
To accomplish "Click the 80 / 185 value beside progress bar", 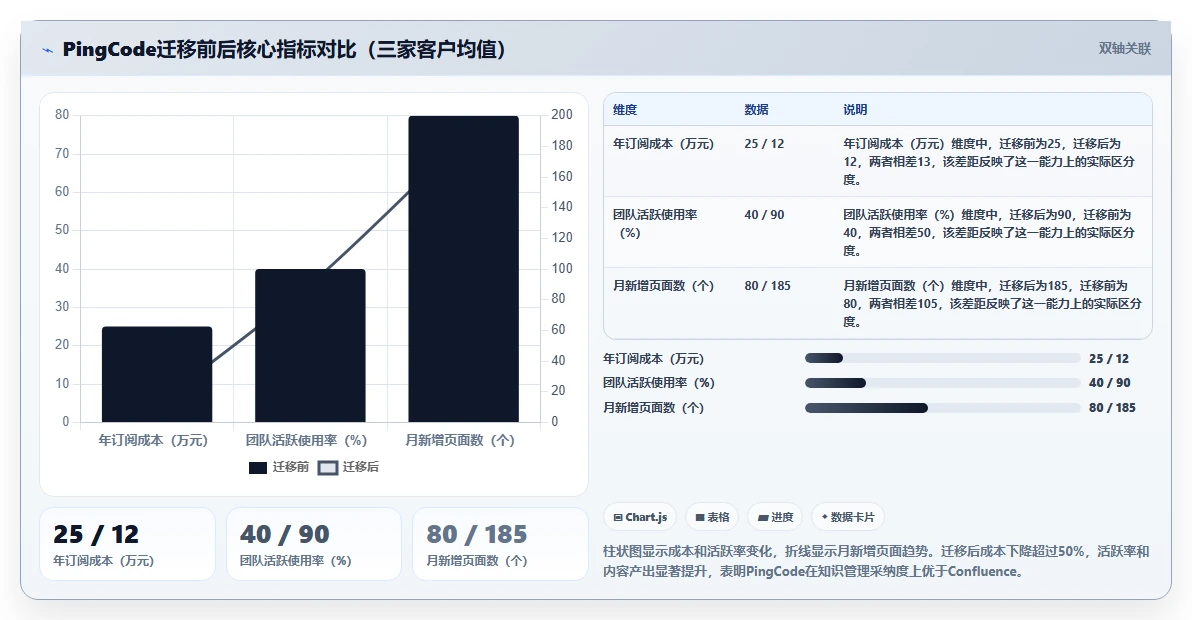I will pyautogui.click(x=1112, y=408).
